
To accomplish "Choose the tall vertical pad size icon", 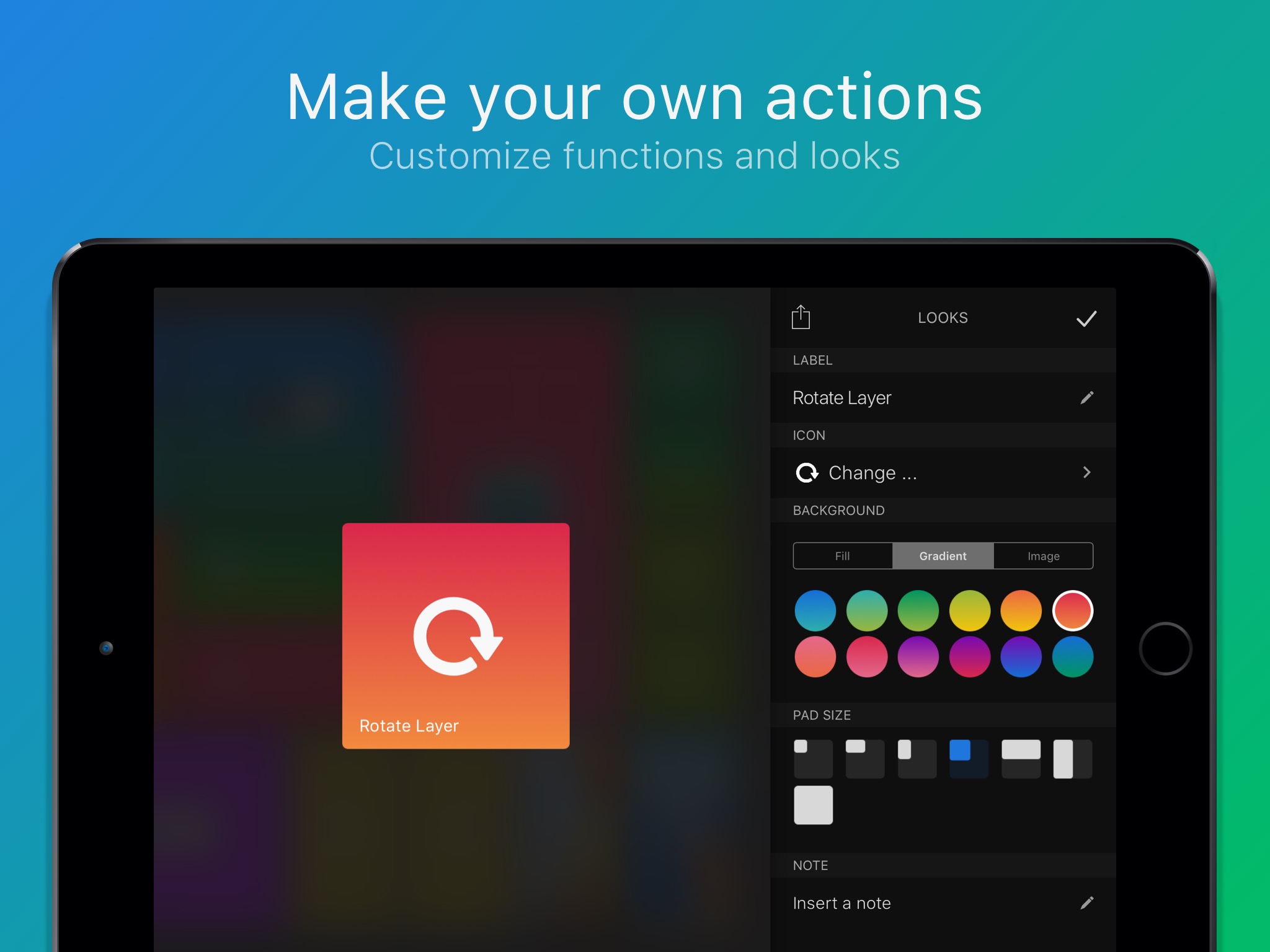I will (x=1072, y=759).
